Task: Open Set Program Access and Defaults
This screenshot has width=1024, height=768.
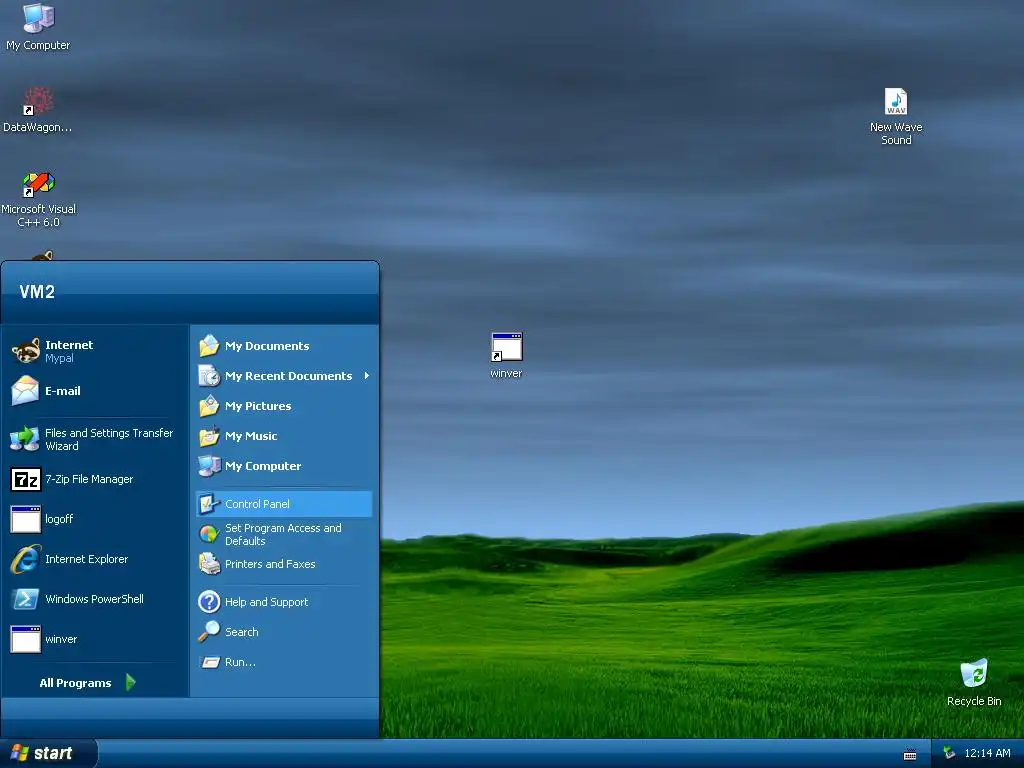Action: pos(284,534)
